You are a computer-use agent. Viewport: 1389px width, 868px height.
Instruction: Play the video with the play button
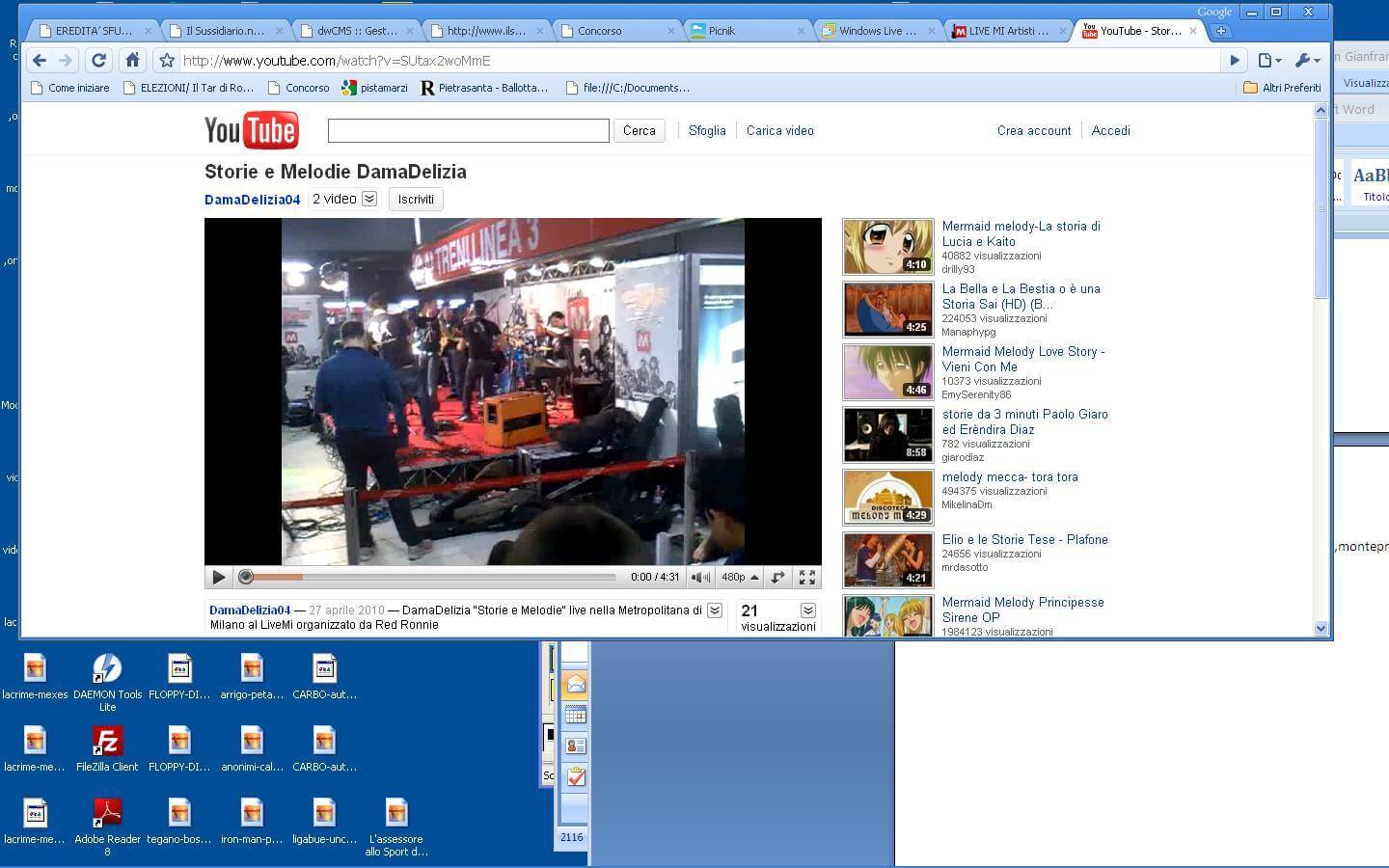pyautogui.click(x=219, y=577)
